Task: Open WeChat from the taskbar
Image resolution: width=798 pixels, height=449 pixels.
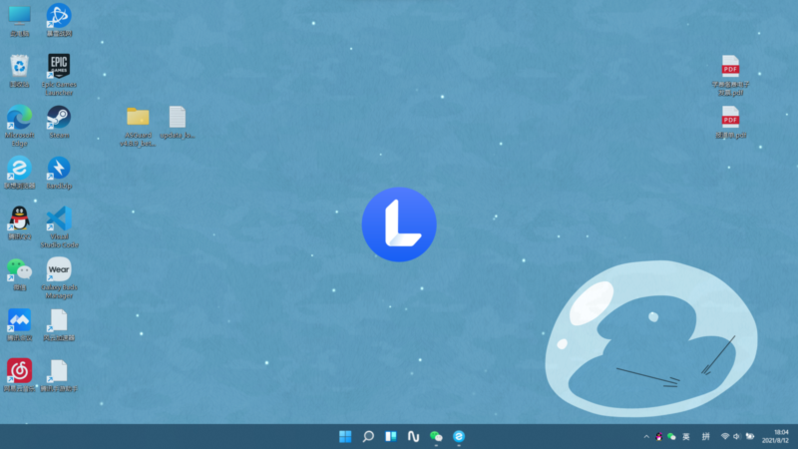Action: pos(436,436)
